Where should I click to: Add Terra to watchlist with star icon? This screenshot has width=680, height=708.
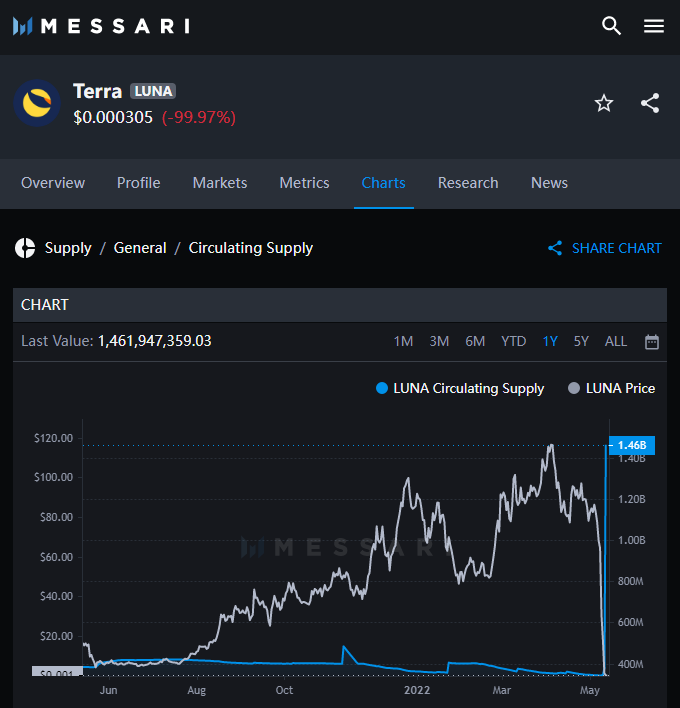point(604,103)
